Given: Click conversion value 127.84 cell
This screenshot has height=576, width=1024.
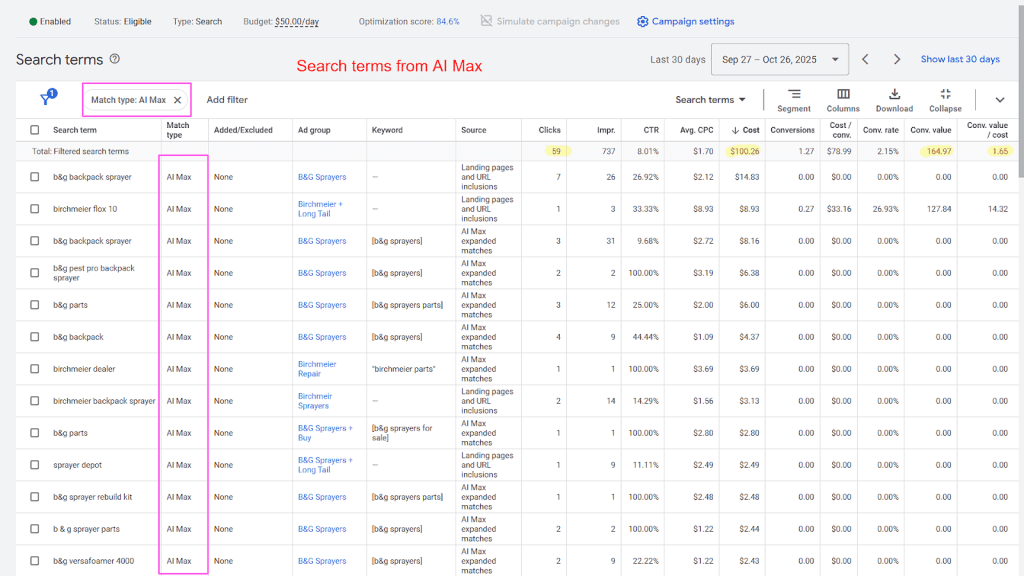Looking at the screenshot, I should point(938,209).
